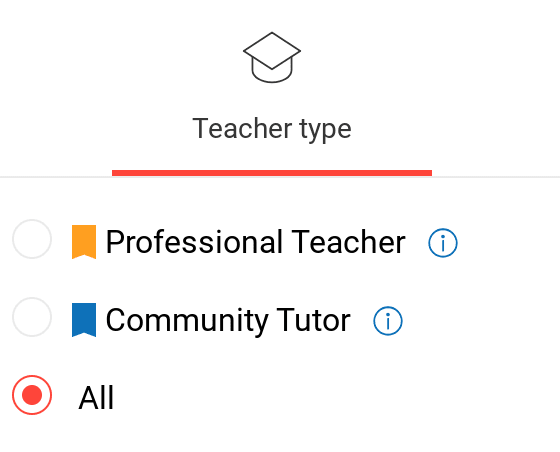The height and width of the screenshot is (452, 560).
Task: Select the Professional Teacher radio button
Action: pos(32,239)
